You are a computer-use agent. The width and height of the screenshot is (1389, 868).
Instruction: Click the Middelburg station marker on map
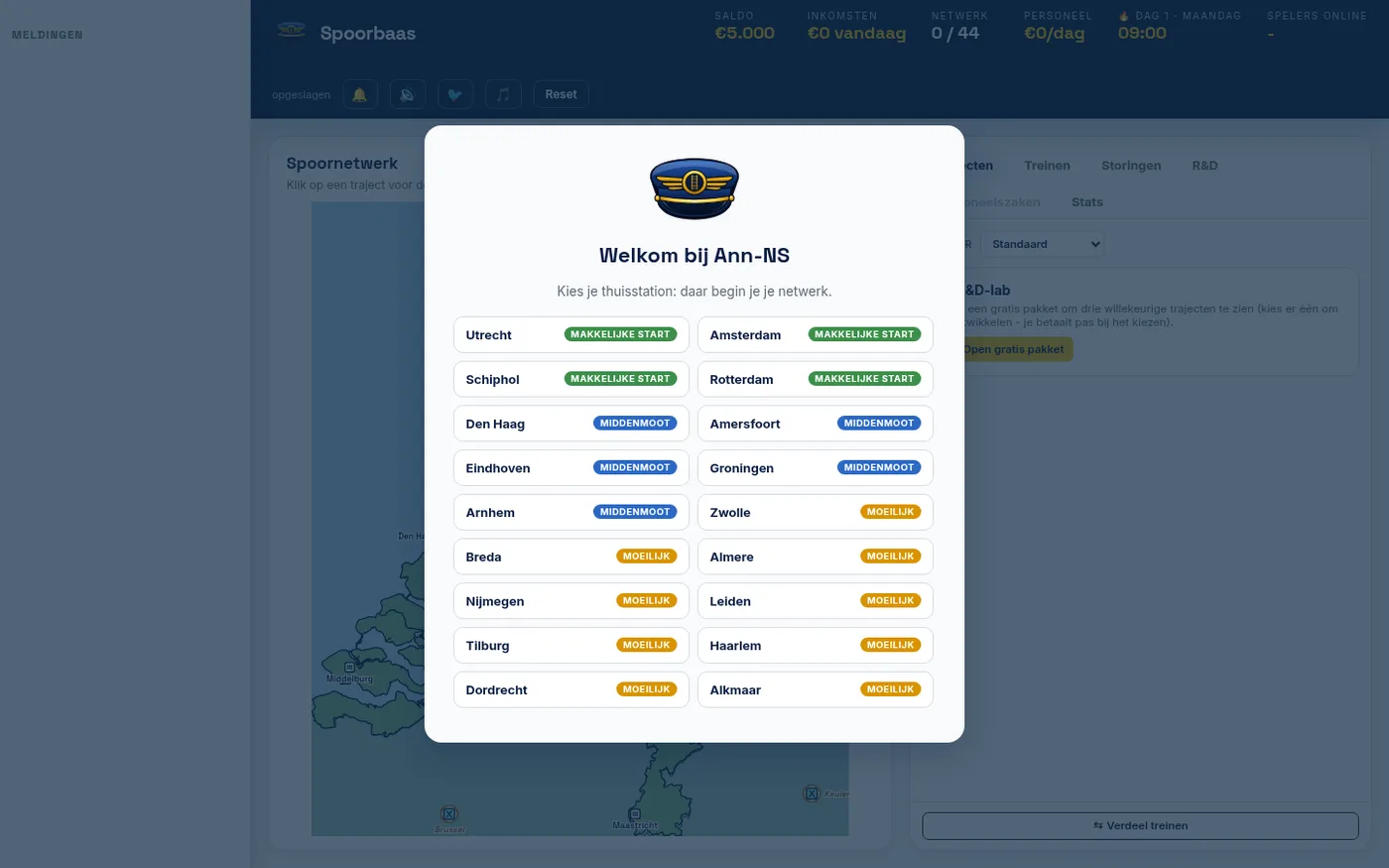[349, 668]
